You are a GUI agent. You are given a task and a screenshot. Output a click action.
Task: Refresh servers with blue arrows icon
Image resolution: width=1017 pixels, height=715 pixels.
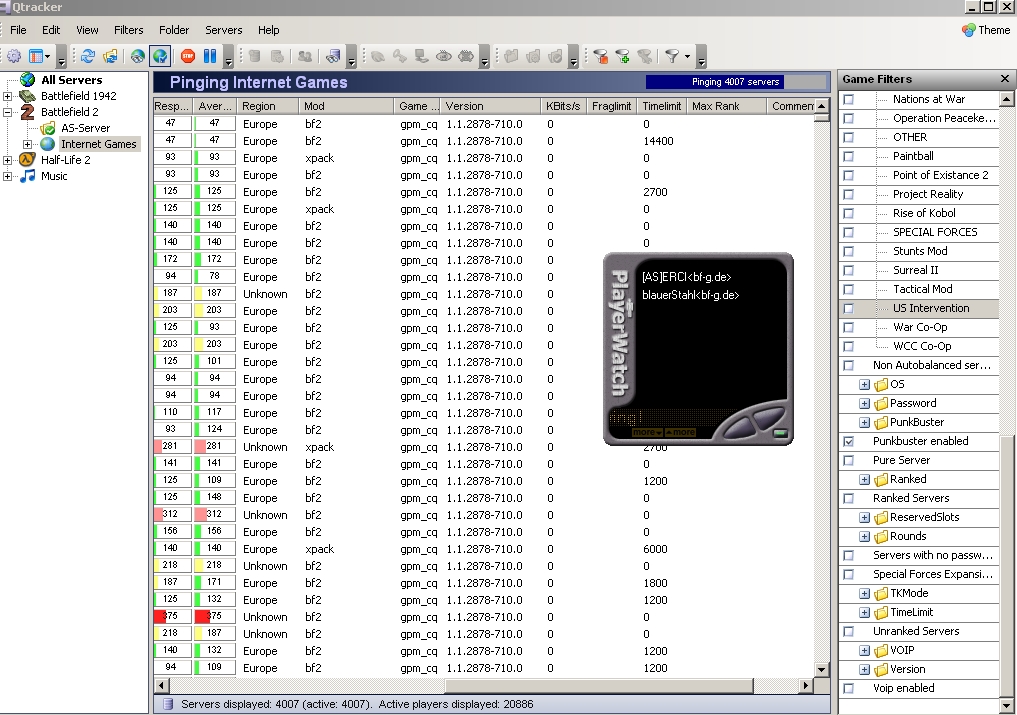(x=88, y=56)
